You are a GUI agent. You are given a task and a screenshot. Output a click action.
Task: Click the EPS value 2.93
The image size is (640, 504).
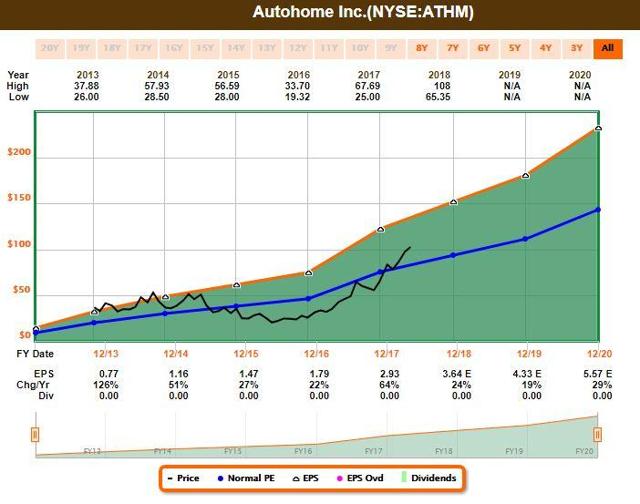[389, 374]
